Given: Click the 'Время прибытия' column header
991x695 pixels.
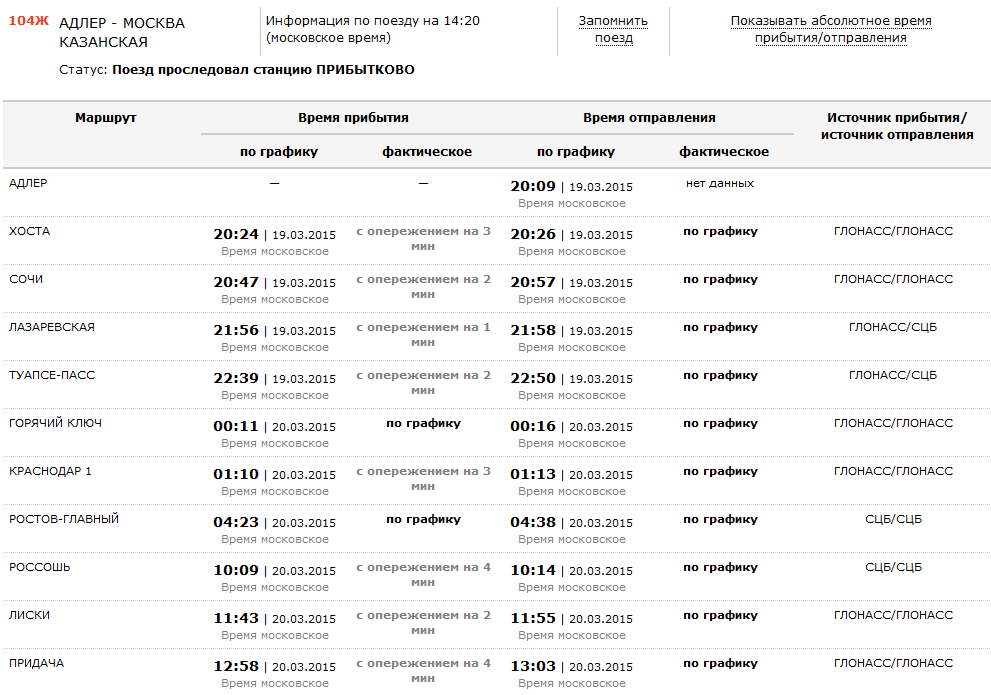Looking at the screenshot, I should (353, 118).
